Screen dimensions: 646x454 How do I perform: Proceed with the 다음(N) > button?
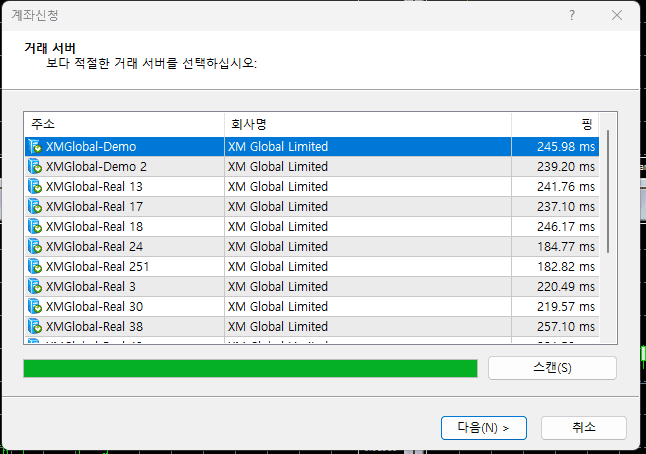click(484, 428)
